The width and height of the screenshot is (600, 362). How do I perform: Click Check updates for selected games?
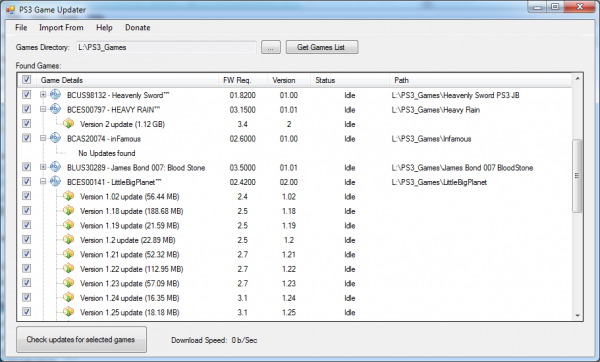[81, 339]
